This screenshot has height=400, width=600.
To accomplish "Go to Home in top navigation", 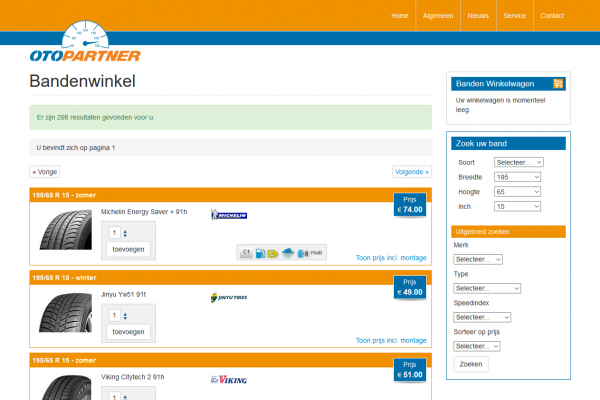I will click(x=399, y=16).
